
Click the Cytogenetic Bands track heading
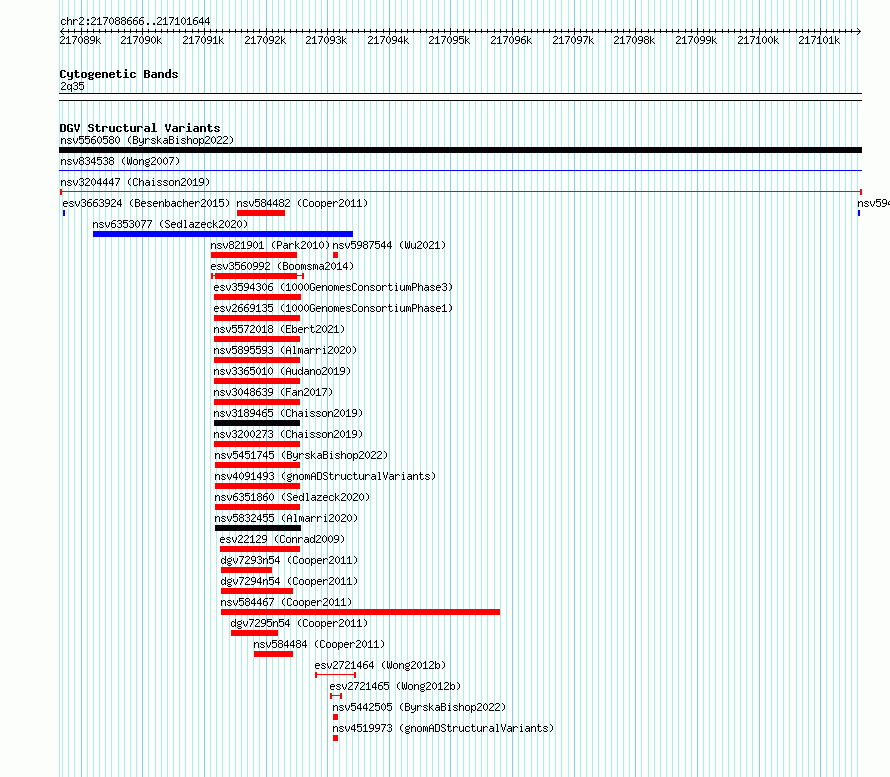tap(119, 74)
